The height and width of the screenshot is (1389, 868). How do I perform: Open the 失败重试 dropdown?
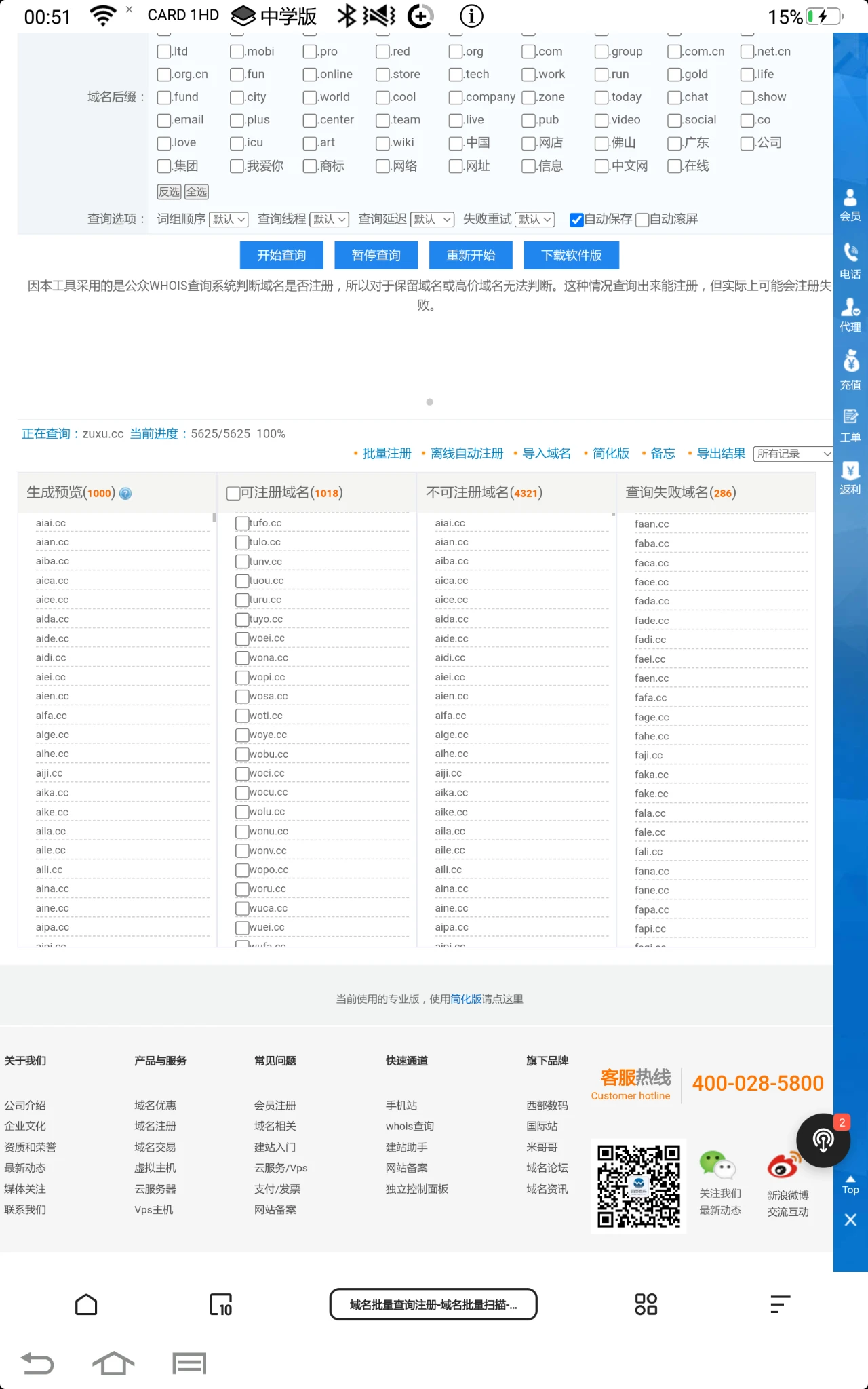tap(535, 220)
